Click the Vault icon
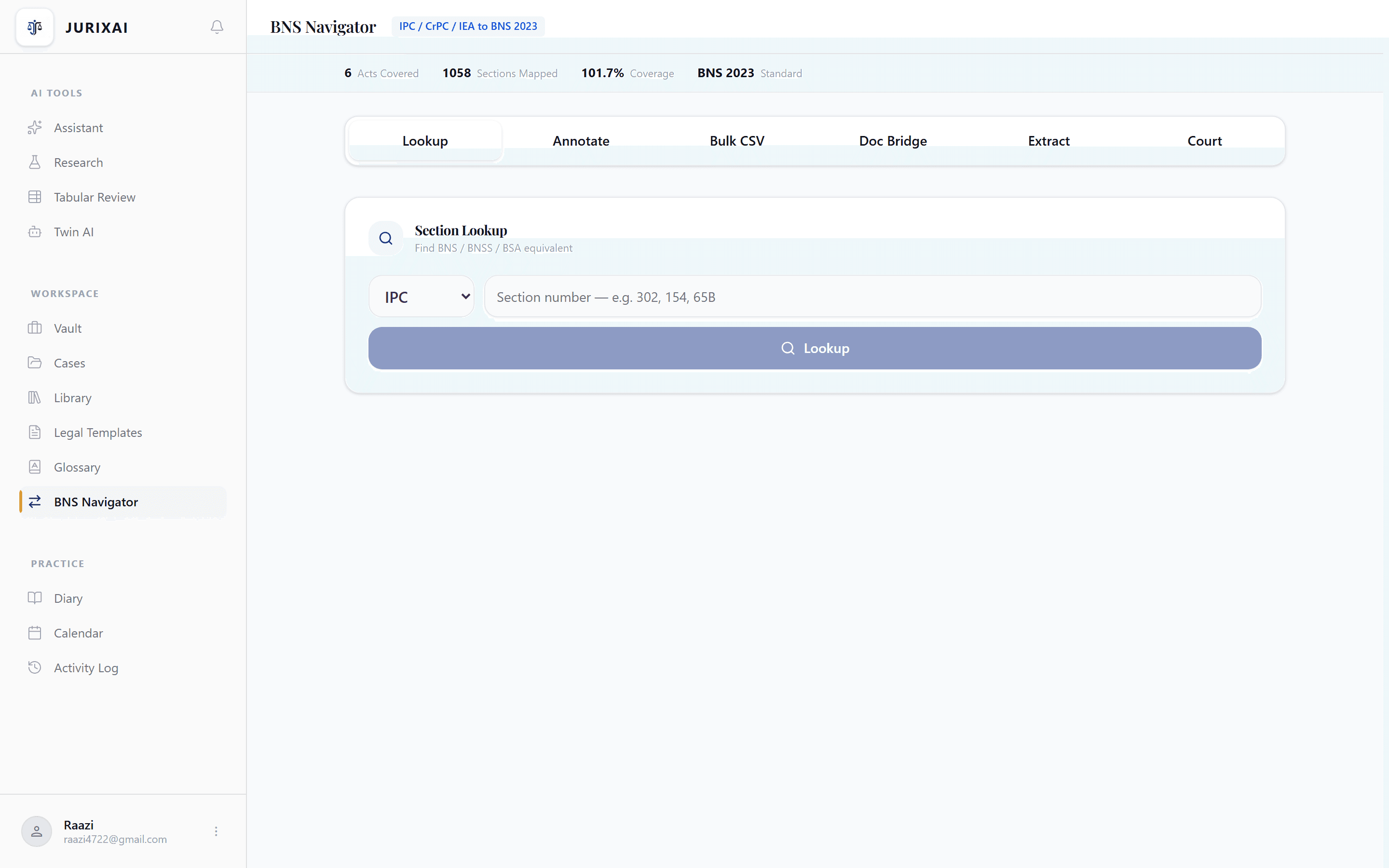The width and height of the screenshot is (1389, 868). click(x=34, y=328)
